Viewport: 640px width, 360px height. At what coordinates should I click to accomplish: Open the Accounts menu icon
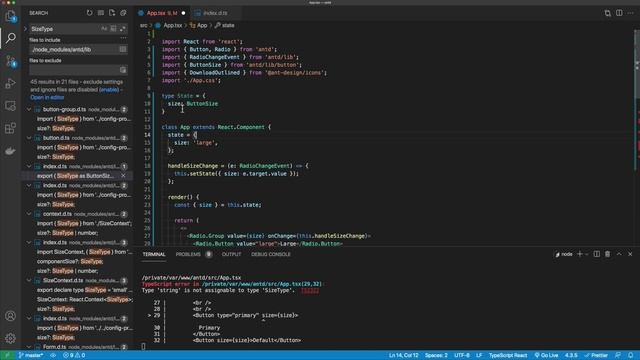click(x=11, y=316)
